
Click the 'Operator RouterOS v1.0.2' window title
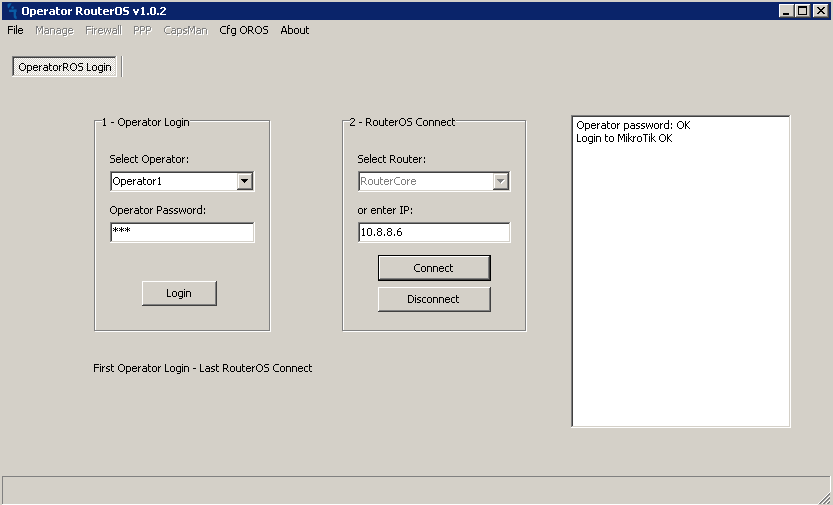[x=94, y=11]
